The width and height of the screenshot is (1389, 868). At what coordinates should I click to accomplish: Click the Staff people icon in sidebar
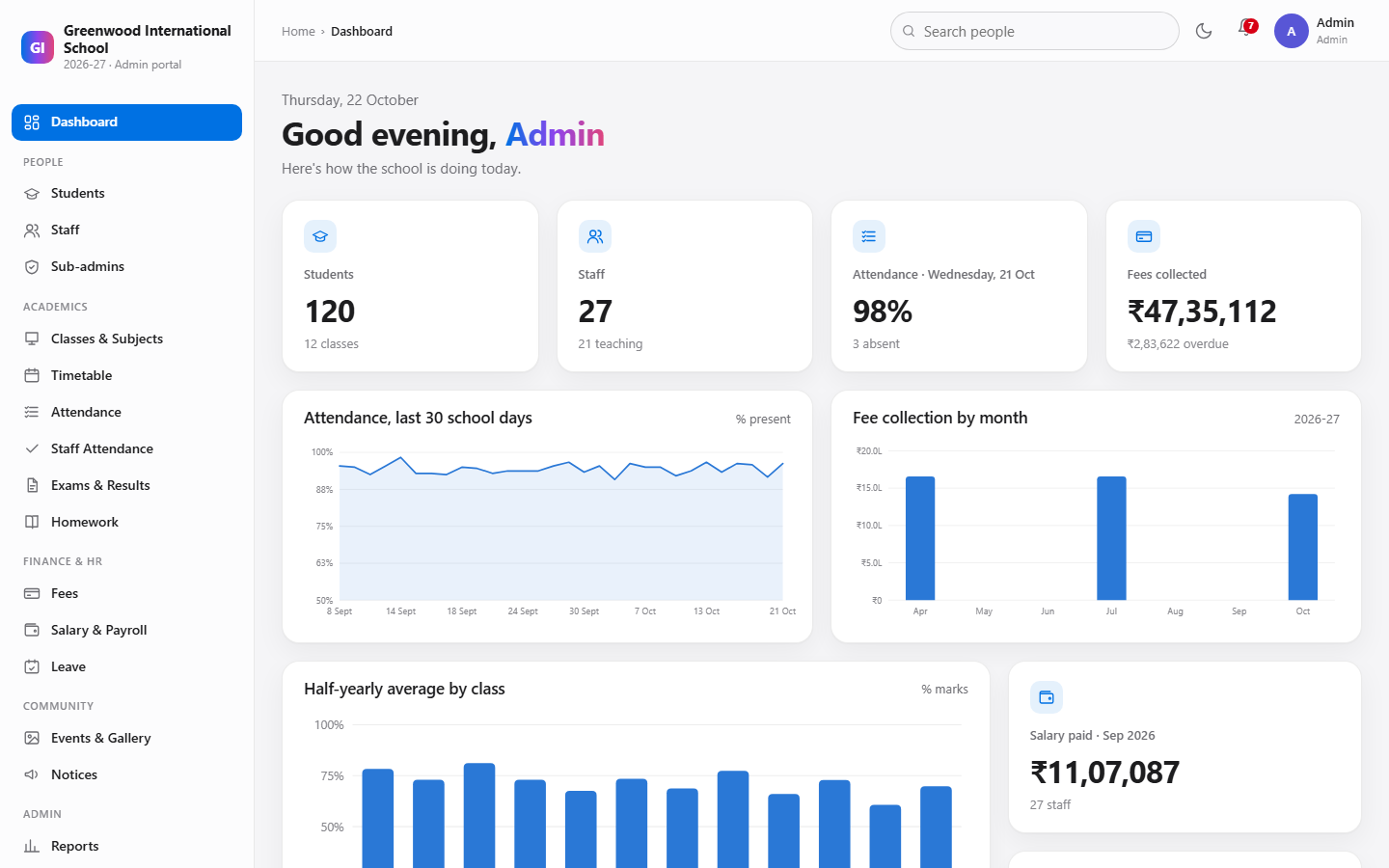[x=32, y=231]
